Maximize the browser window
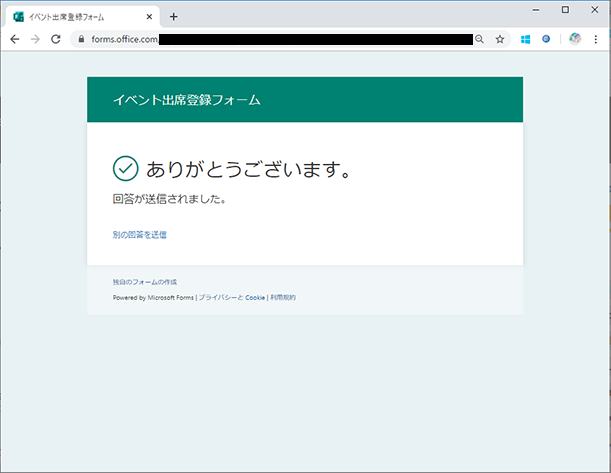This screenshot has height=473, width=611. [565, 9]
